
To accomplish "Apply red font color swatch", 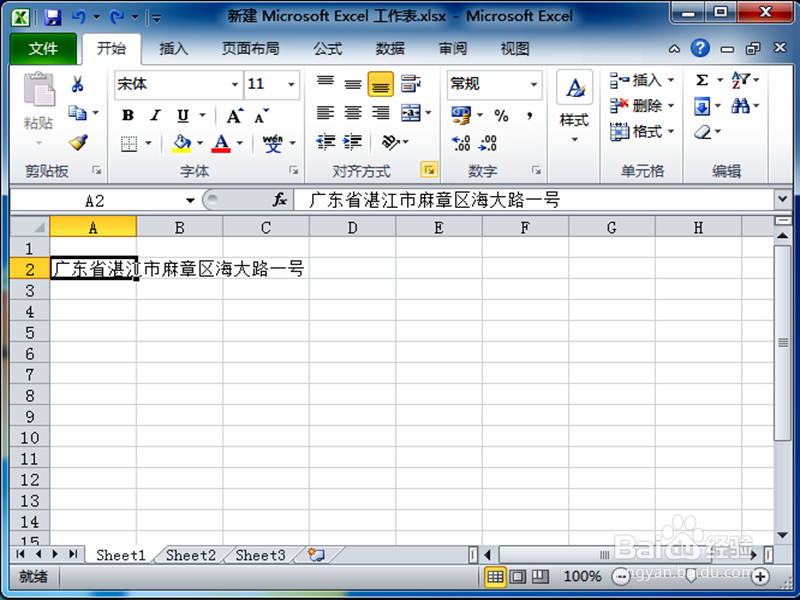I will click(221, 143).
